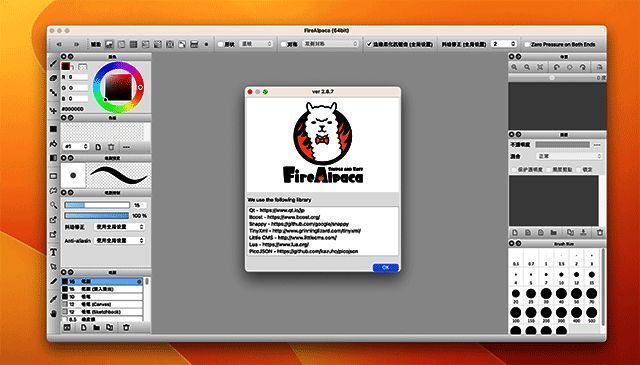The width and height of the screenshot is (640, 365).
Task: Toggle the 图层剪贴 checkbox
Action: 549,169
